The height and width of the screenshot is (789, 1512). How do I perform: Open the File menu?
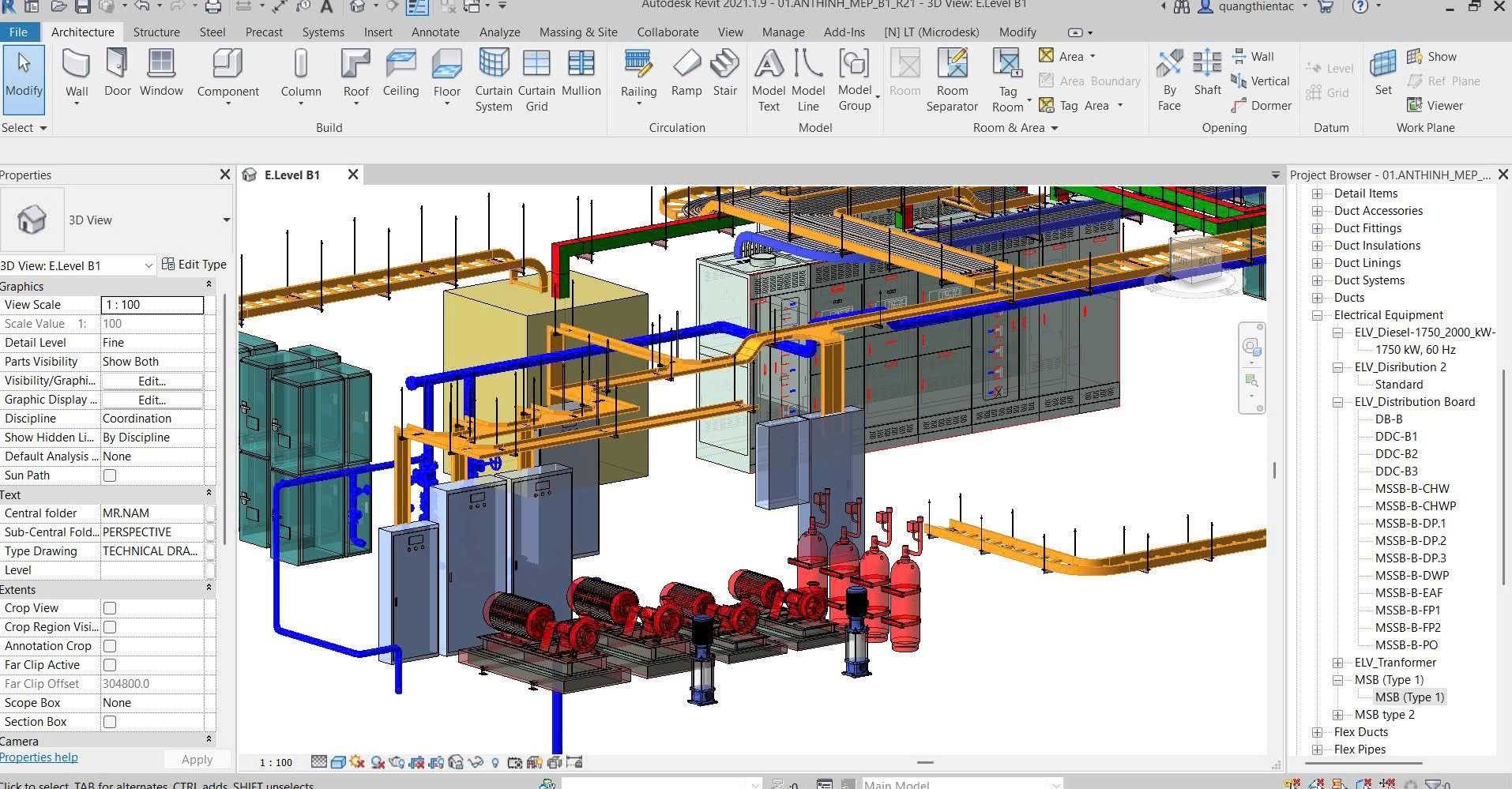pos(18,32)
